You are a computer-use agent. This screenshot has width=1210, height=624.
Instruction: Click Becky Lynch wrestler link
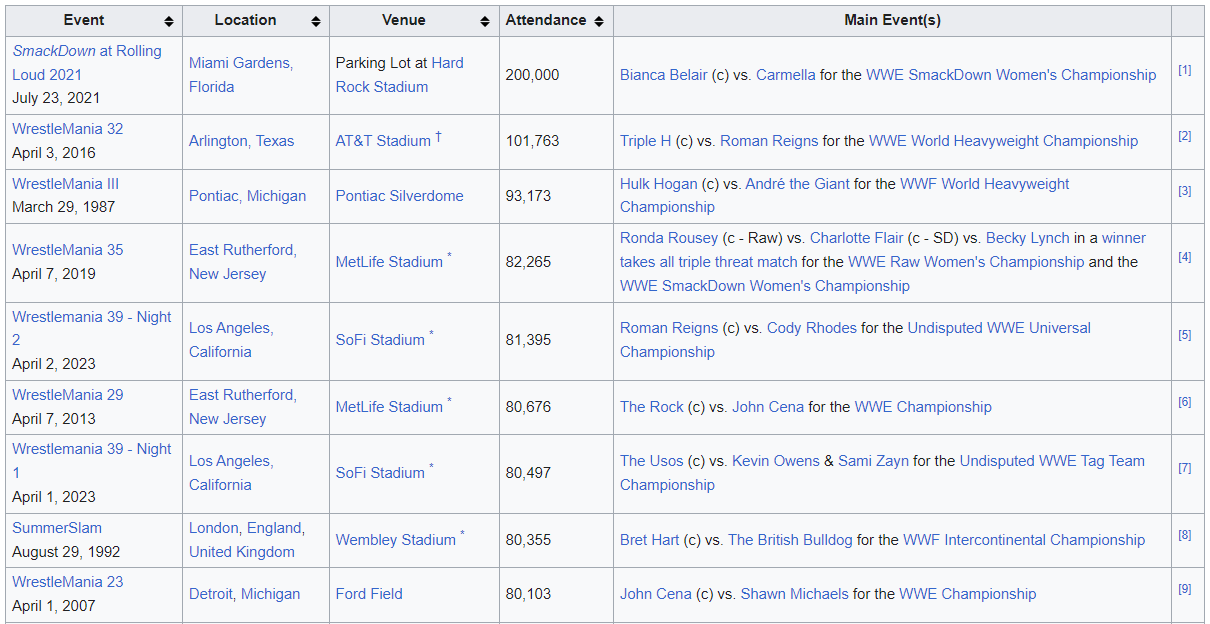[1028, 237]
